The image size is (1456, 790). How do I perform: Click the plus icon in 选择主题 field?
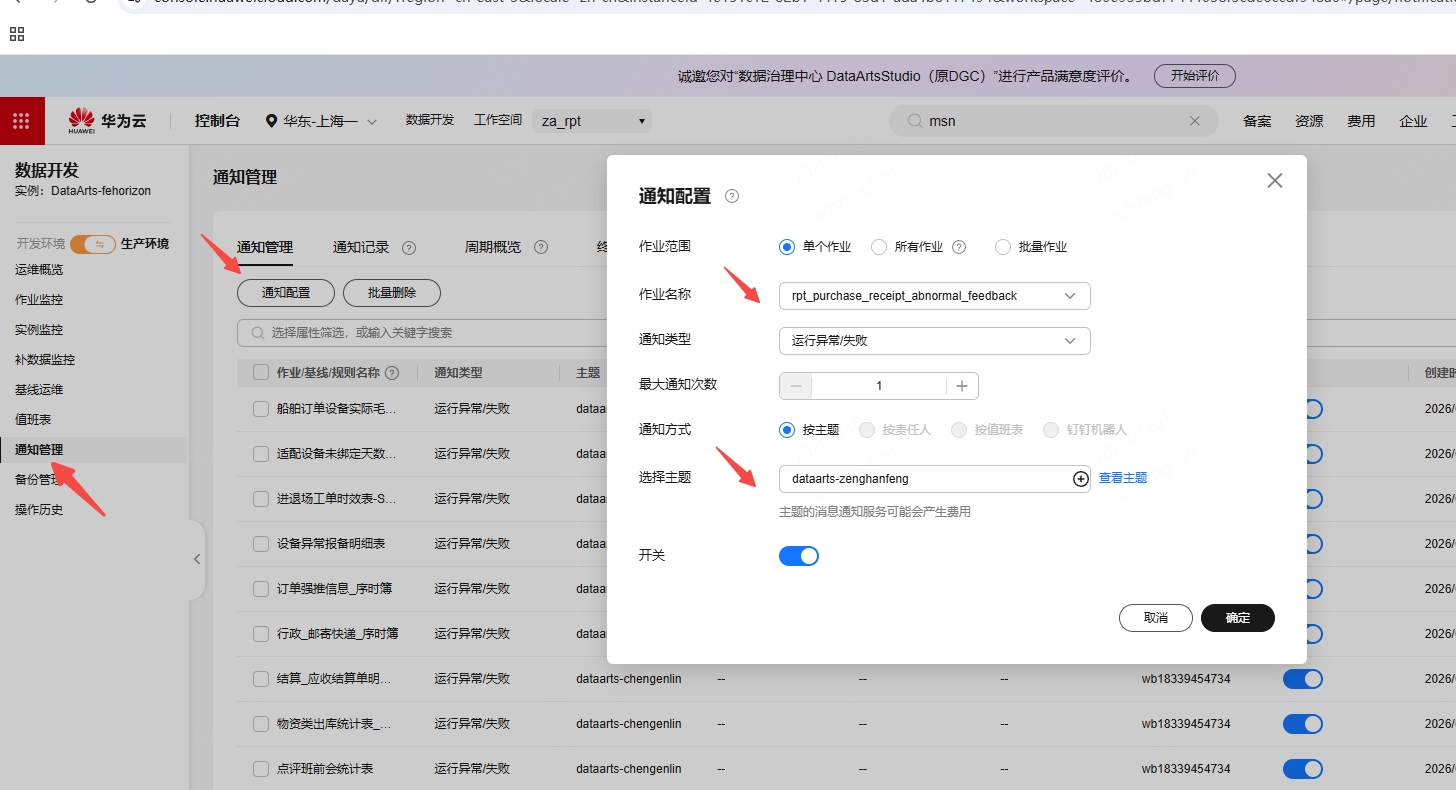point(1080,479)
